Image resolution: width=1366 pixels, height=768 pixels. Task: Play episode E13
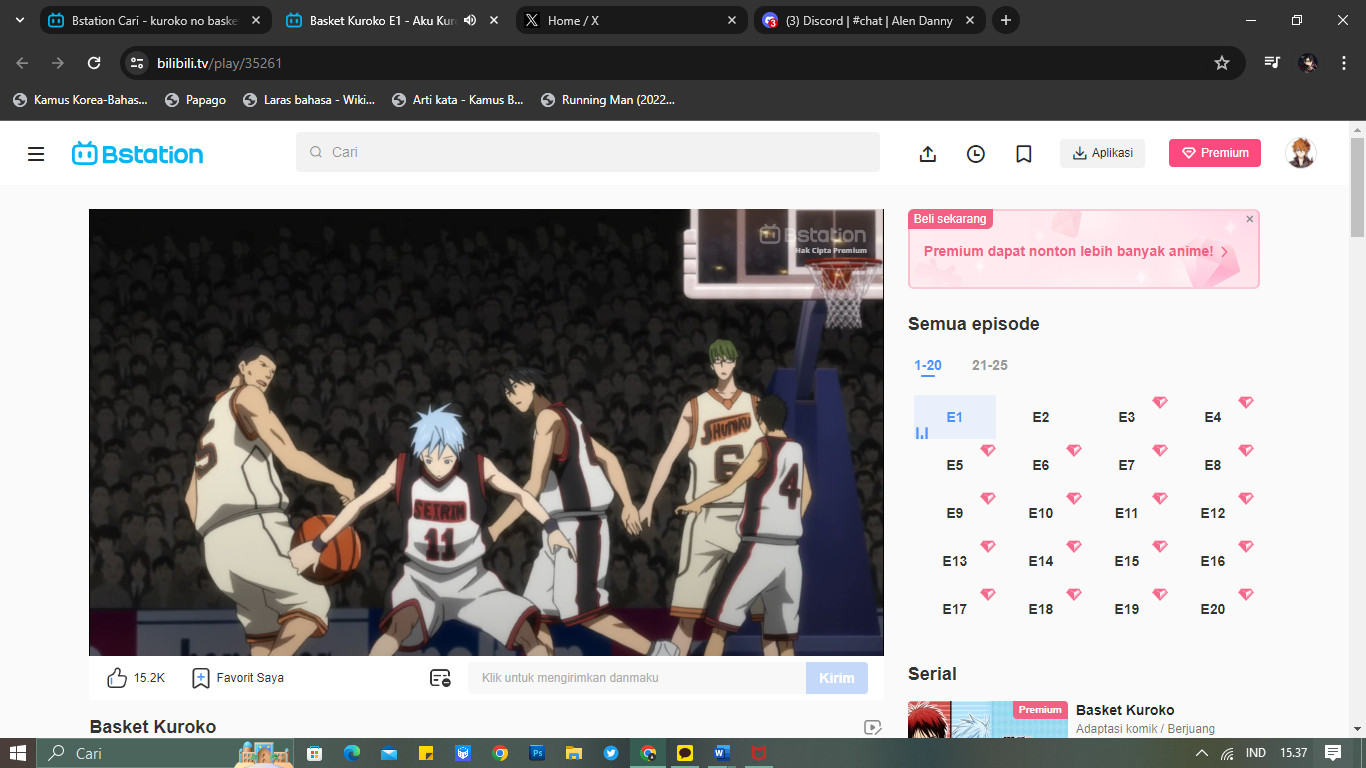point(955,561)
